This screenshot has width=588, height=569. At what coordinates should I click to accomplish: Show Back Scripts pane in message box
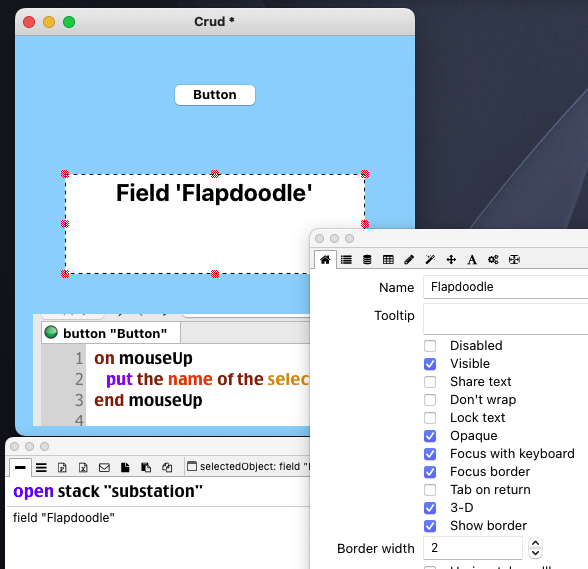tap(146, 467)
